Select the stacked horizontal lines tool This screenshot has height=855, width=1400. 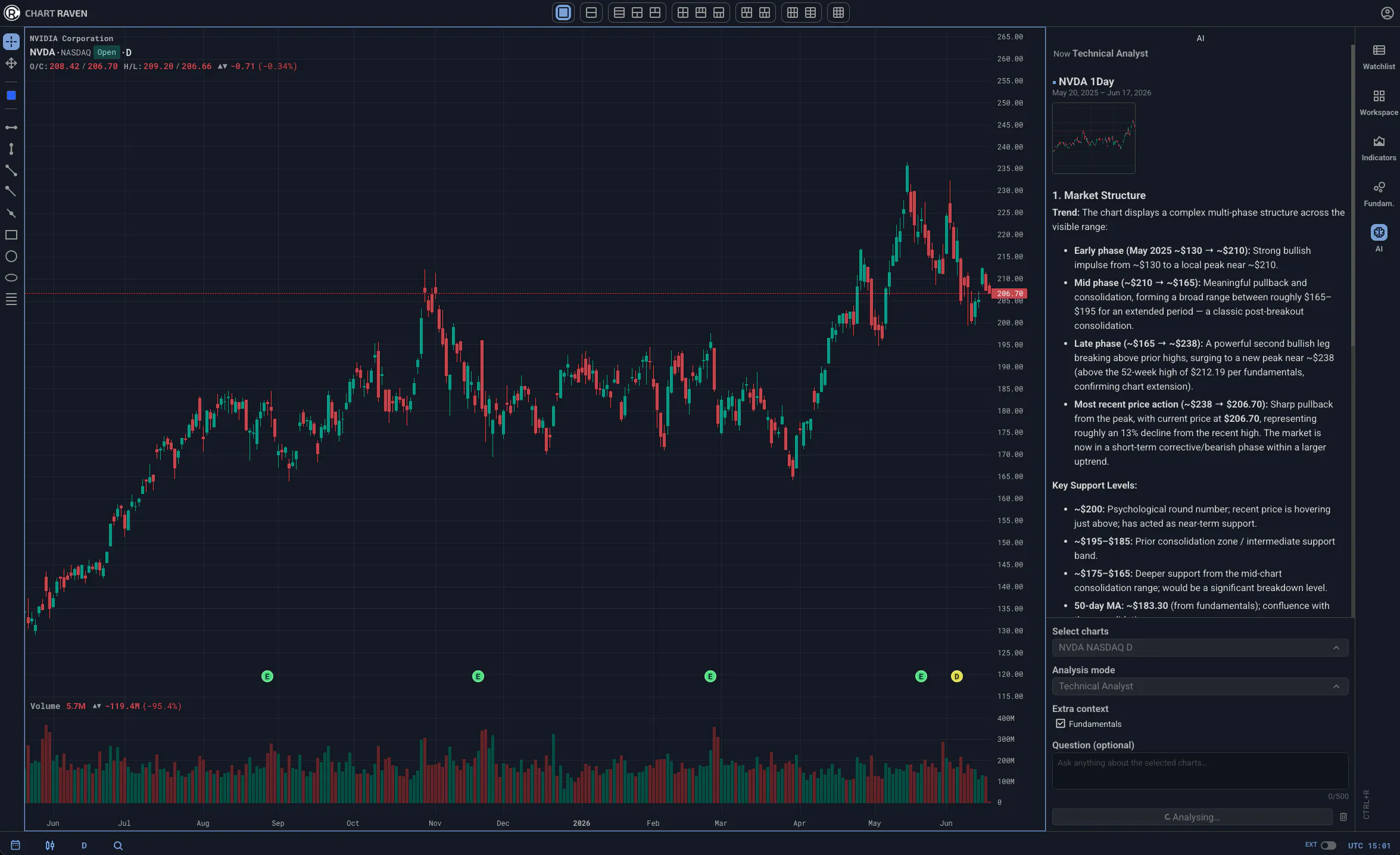coord(11,299)
